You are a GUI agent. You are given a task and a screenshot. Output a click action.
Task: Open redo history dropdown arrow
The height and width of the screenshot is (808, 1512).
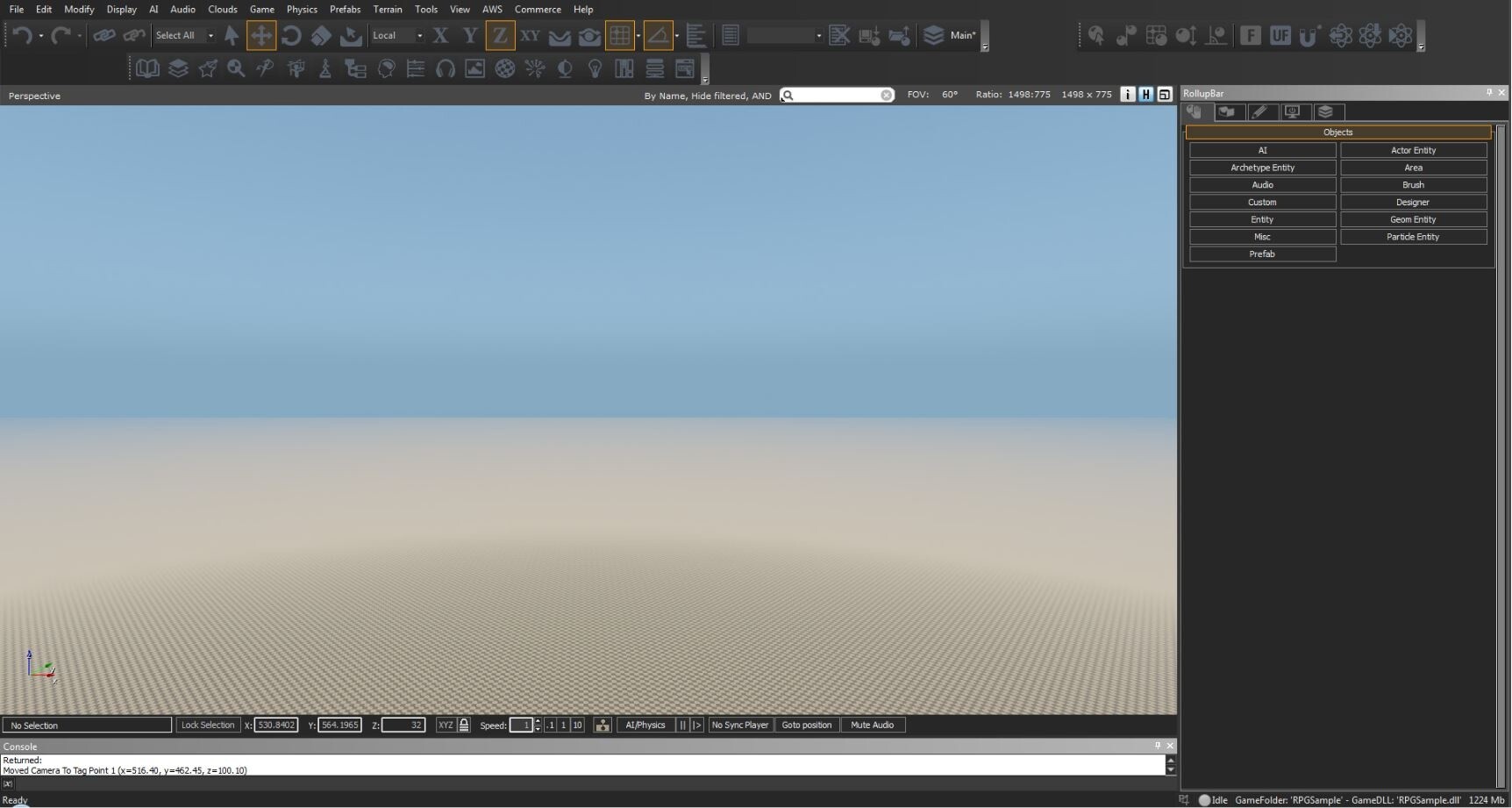[79, 36]
